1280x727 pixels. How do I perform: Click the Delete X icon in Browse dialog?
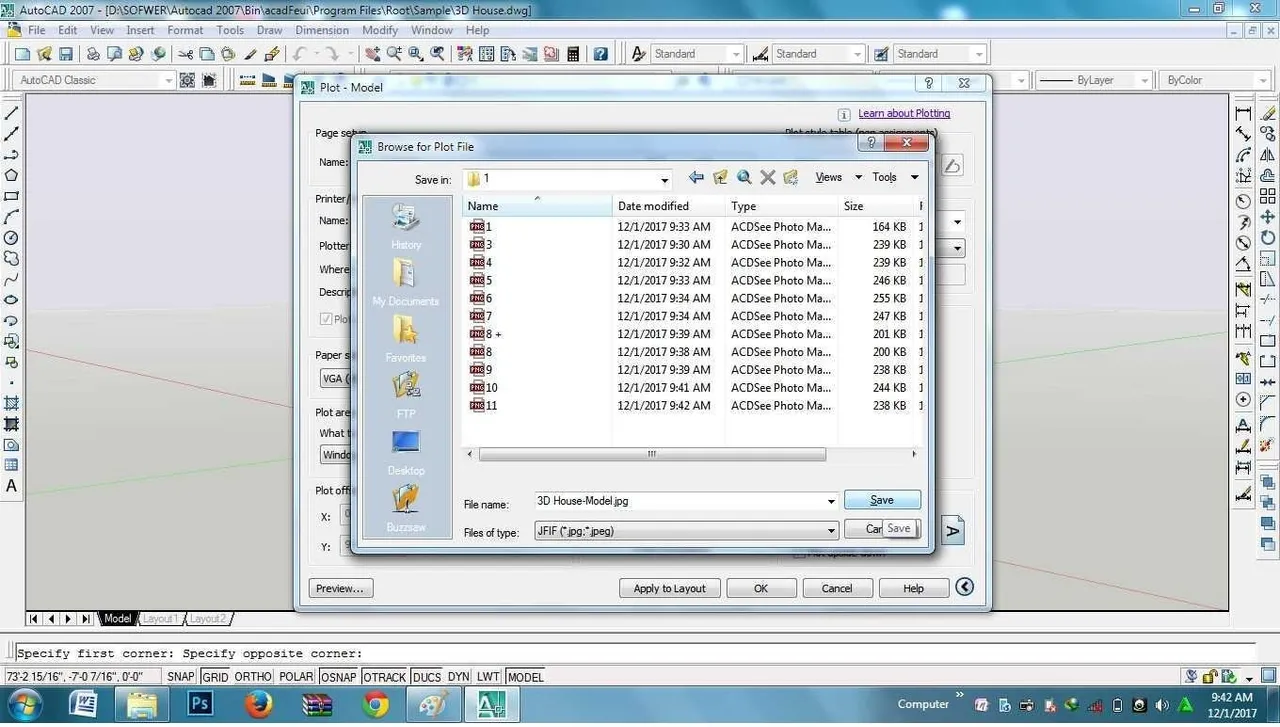(x=768, y=177)
